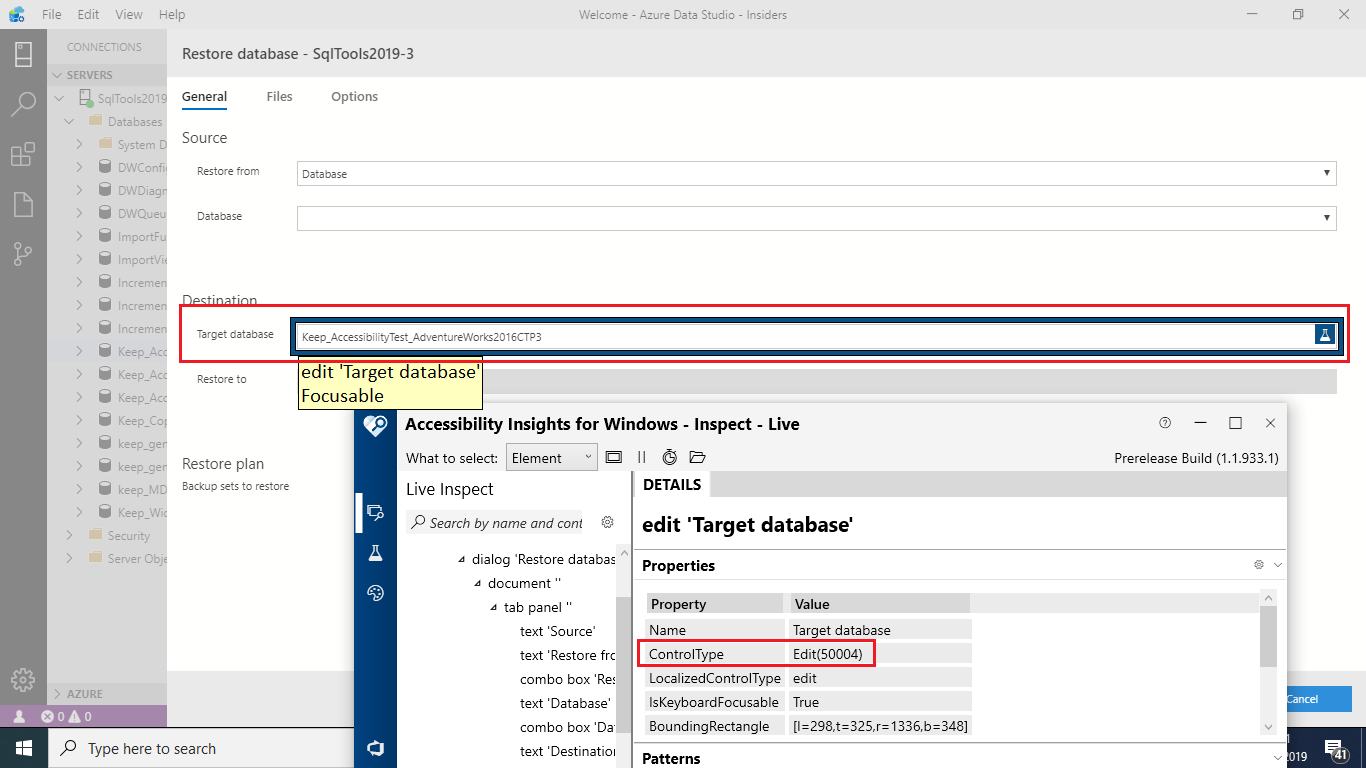Open a saved file using the folder icon
1366x768 pixels.
(x=697, y=457)
